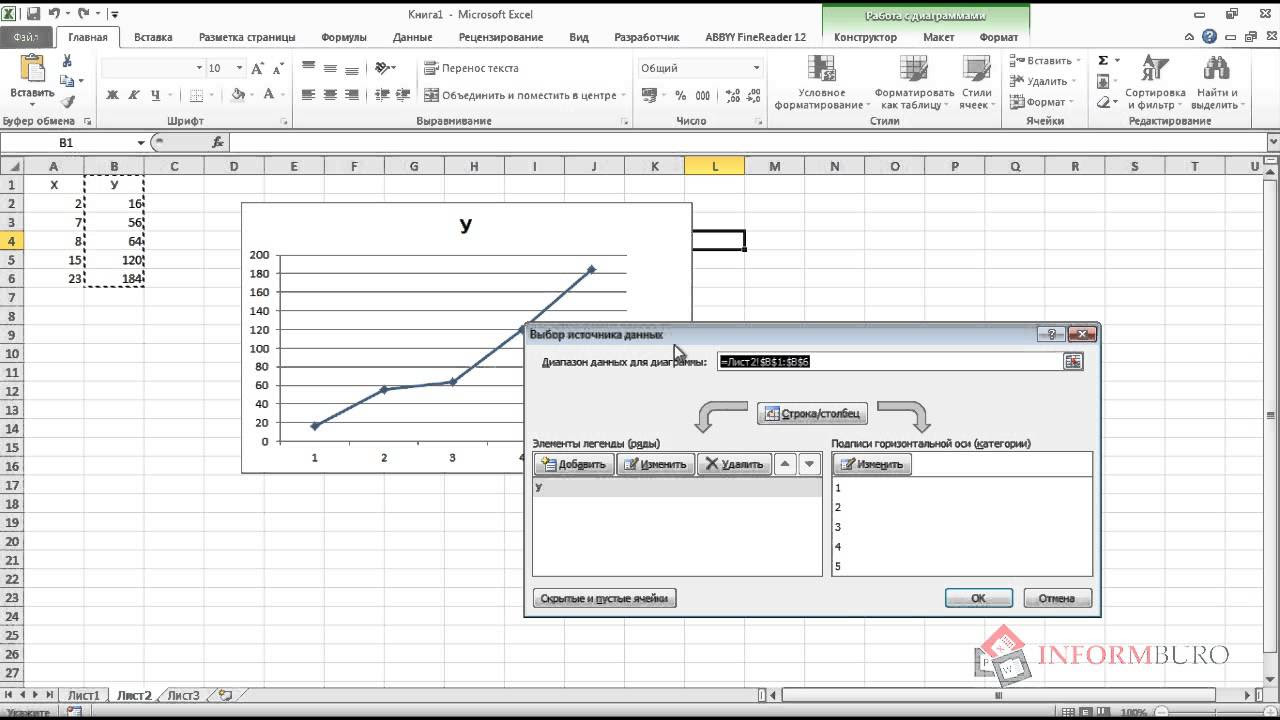Click the text orientation icon
Image resolution: width=1280 pixels, height=720 pixels.
(x=382, y=68)
